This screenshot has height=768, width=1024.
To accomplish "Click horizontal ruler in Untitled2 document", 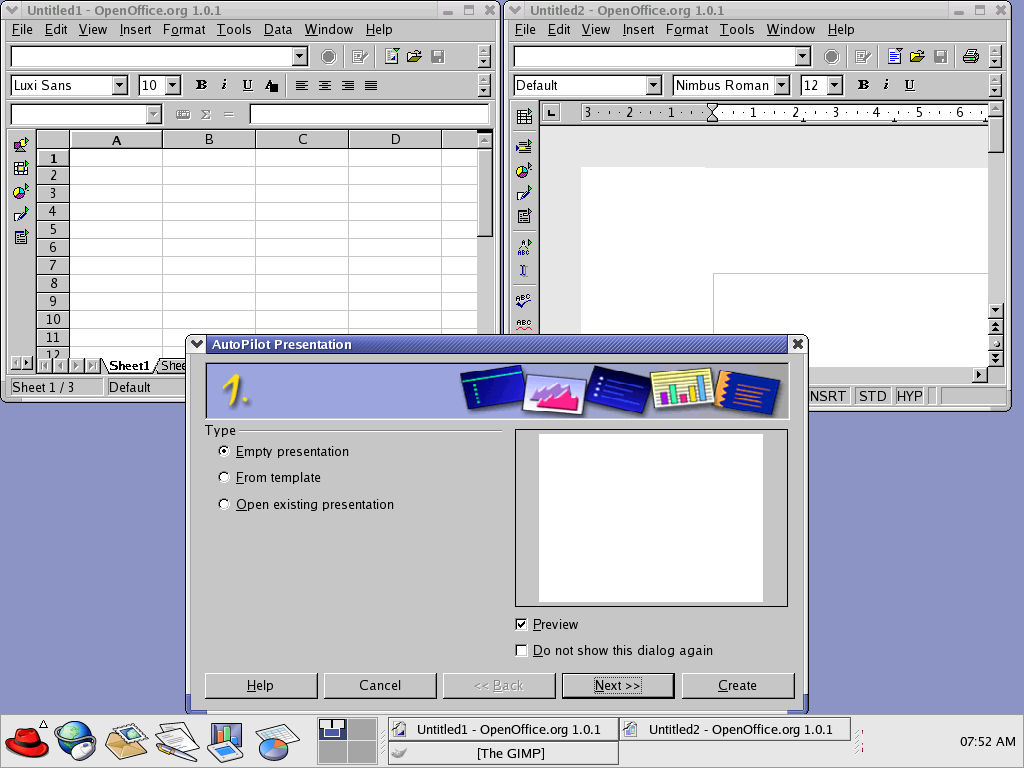I will (x=784, y=113).
